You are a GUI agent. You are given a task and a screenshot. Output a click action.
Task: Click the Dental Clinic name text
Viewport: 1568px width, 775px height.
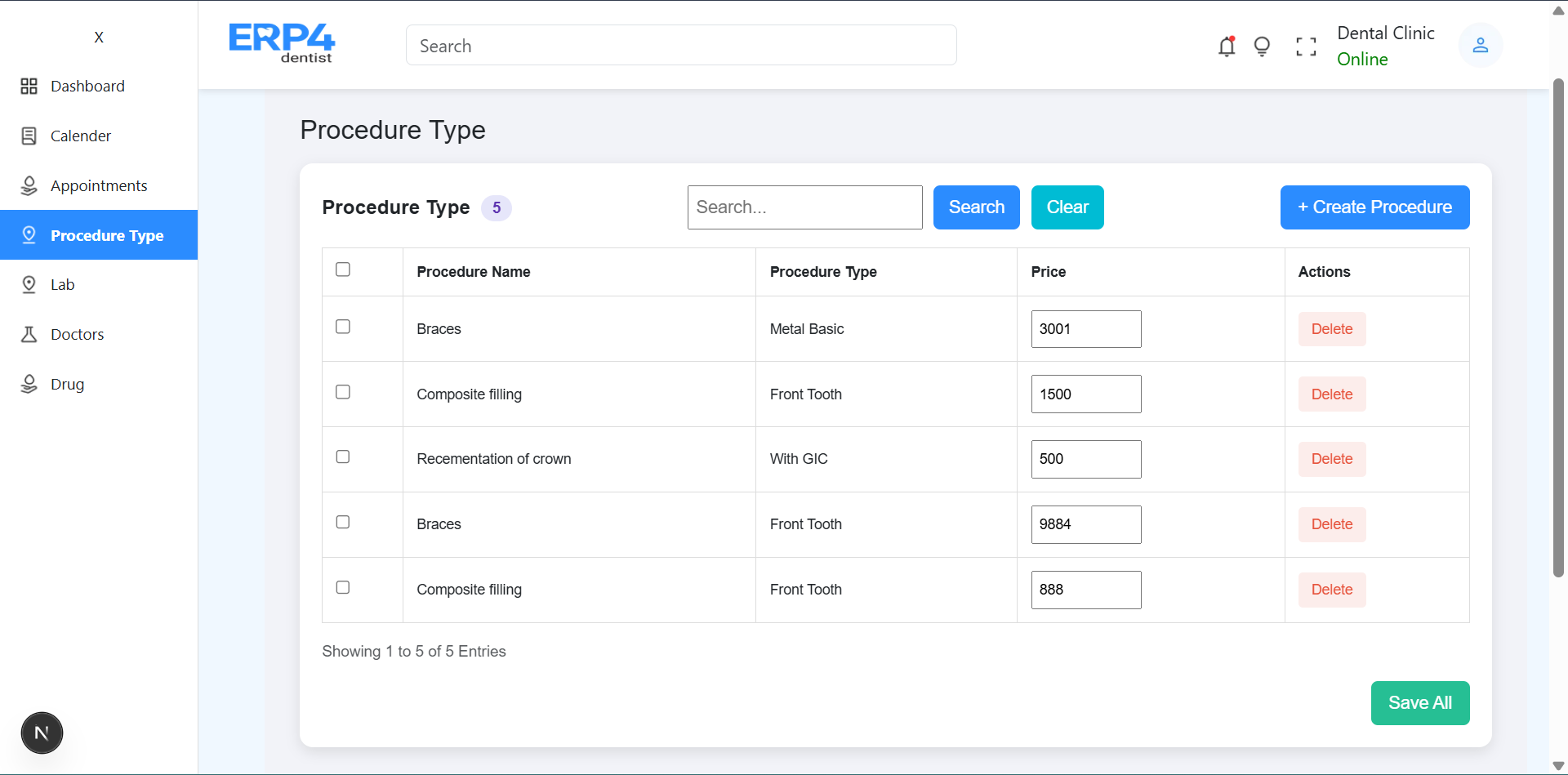pos(1386,33)
